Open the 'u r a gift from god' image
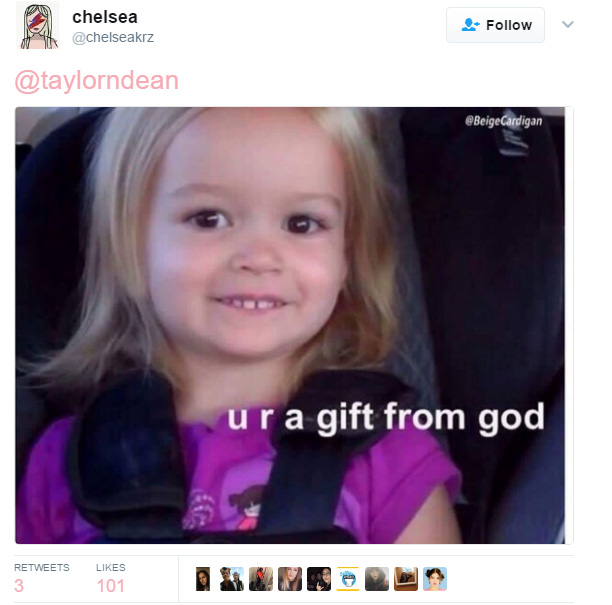 (290, 325)
